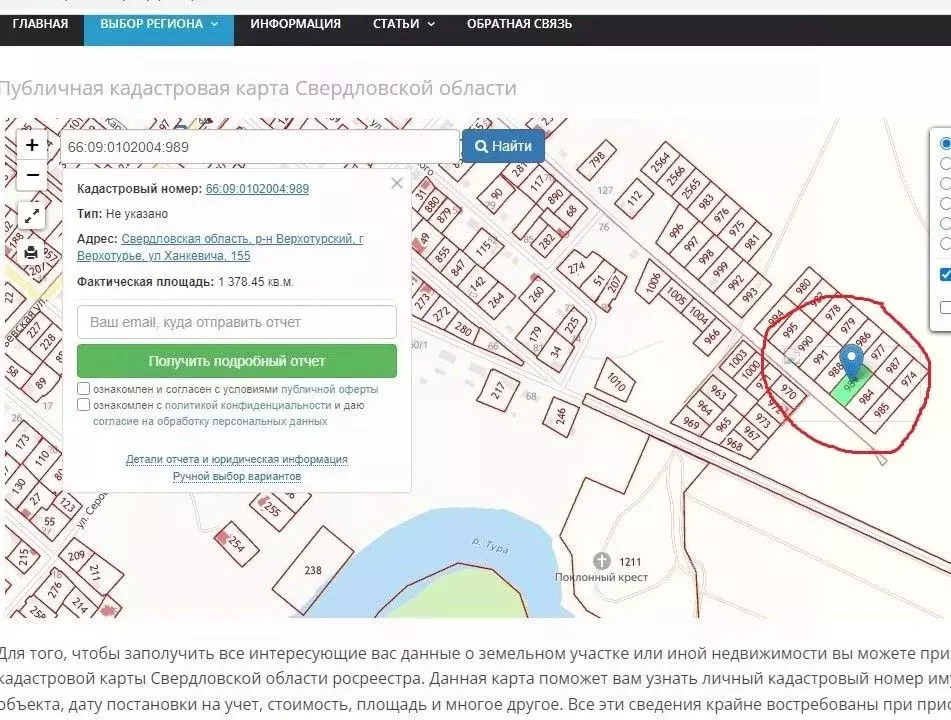Click the Ручной выбор вариантов link
Image resolution: width=951 pixels, height=720 pixels.
point(237,476)
